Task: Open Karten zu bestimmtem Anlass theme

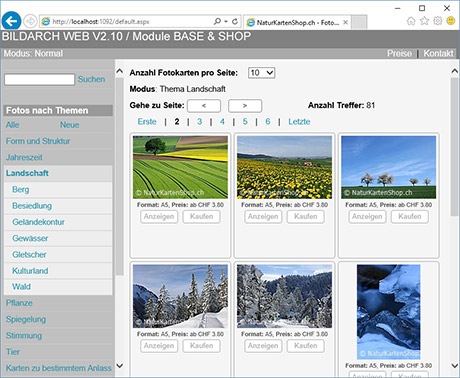Action: click(58, 368)
